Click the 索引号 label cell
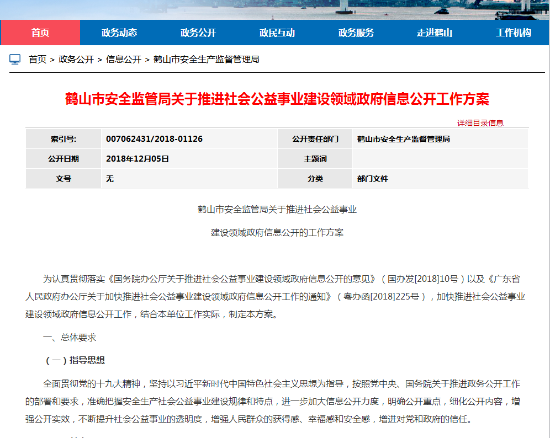The image size is (550, 438). (x=63, y=139)
